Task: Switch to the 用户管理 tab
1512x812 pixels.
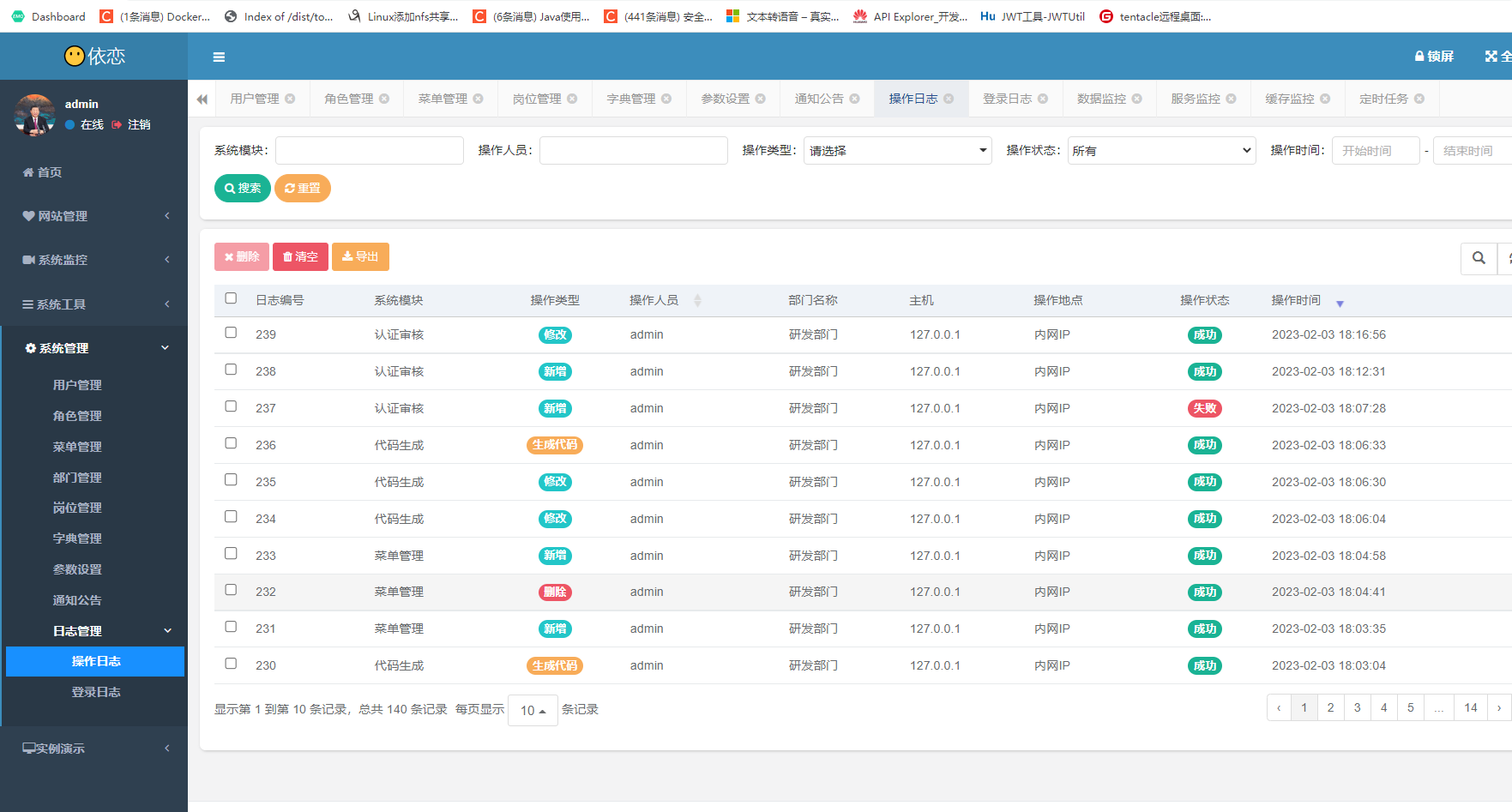Action: (255, 99)
